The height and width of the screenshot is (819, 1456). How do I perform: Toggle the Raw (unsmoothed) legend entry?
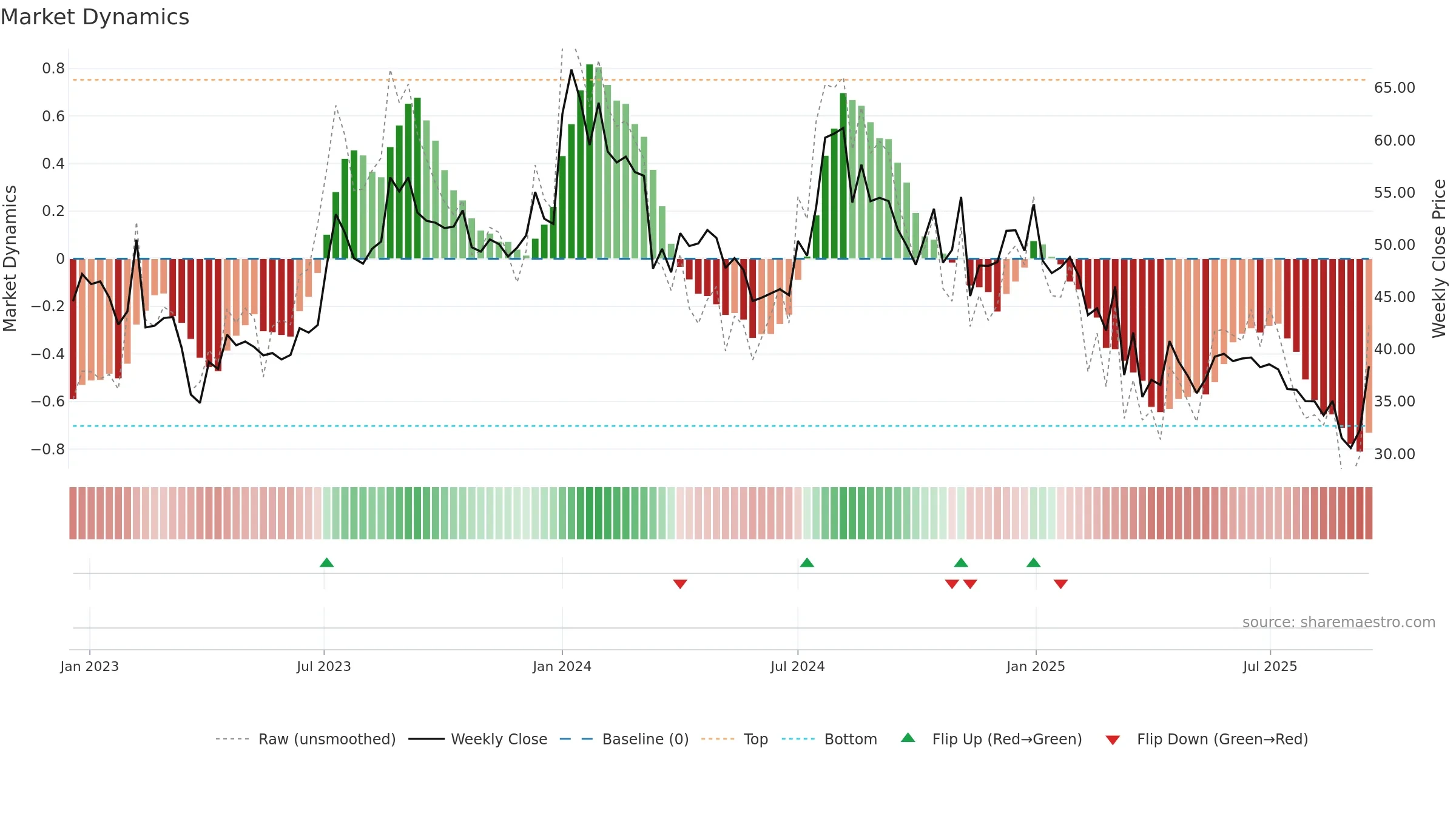click(x=306, y=739)
